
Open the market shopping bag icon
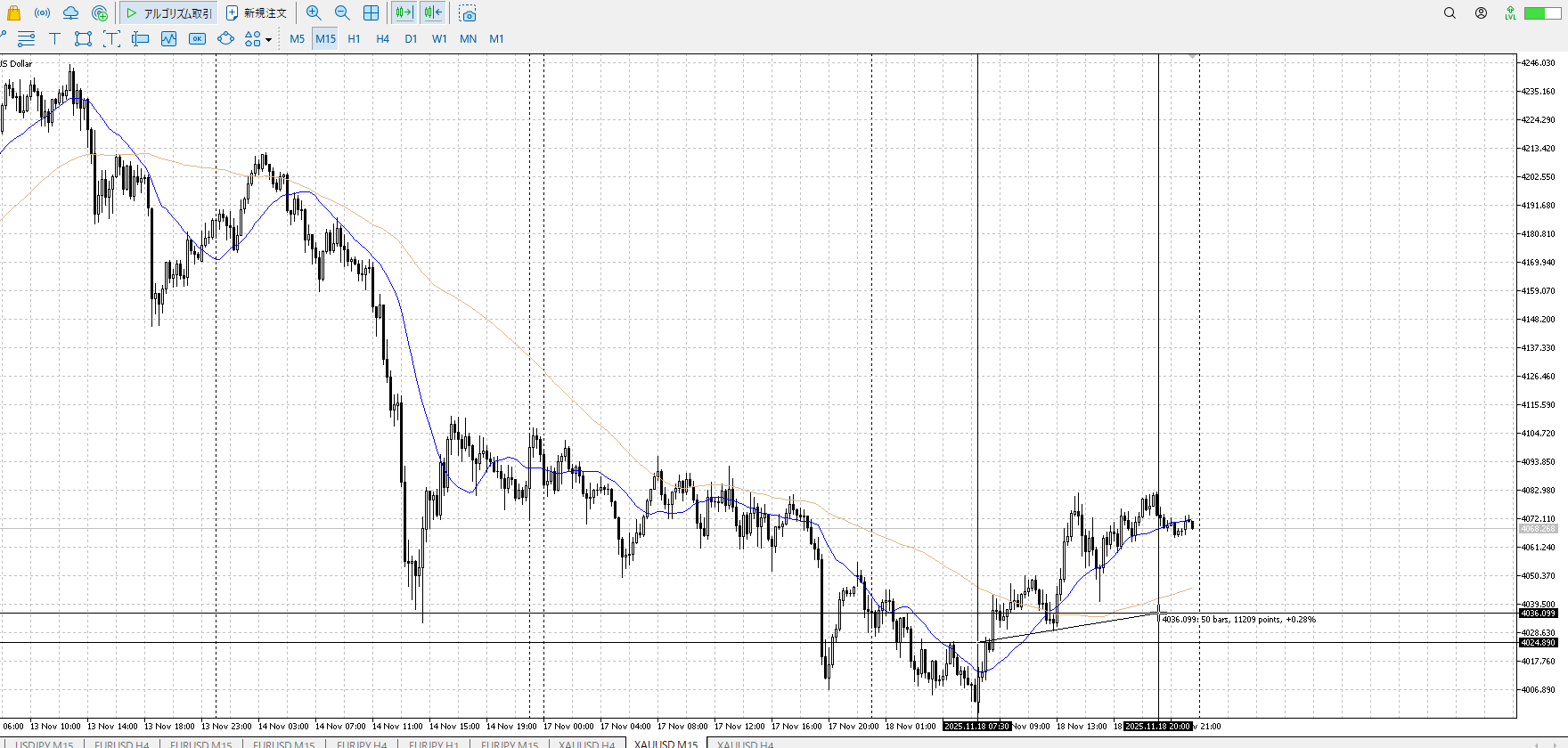pyautogui.click(x=13, y=12)
